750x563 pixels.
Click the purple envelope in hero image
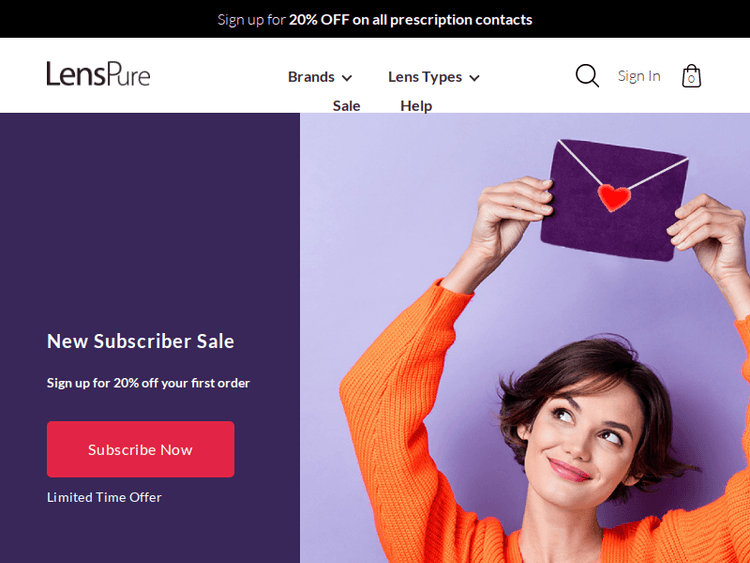click(x=615, y=200)
